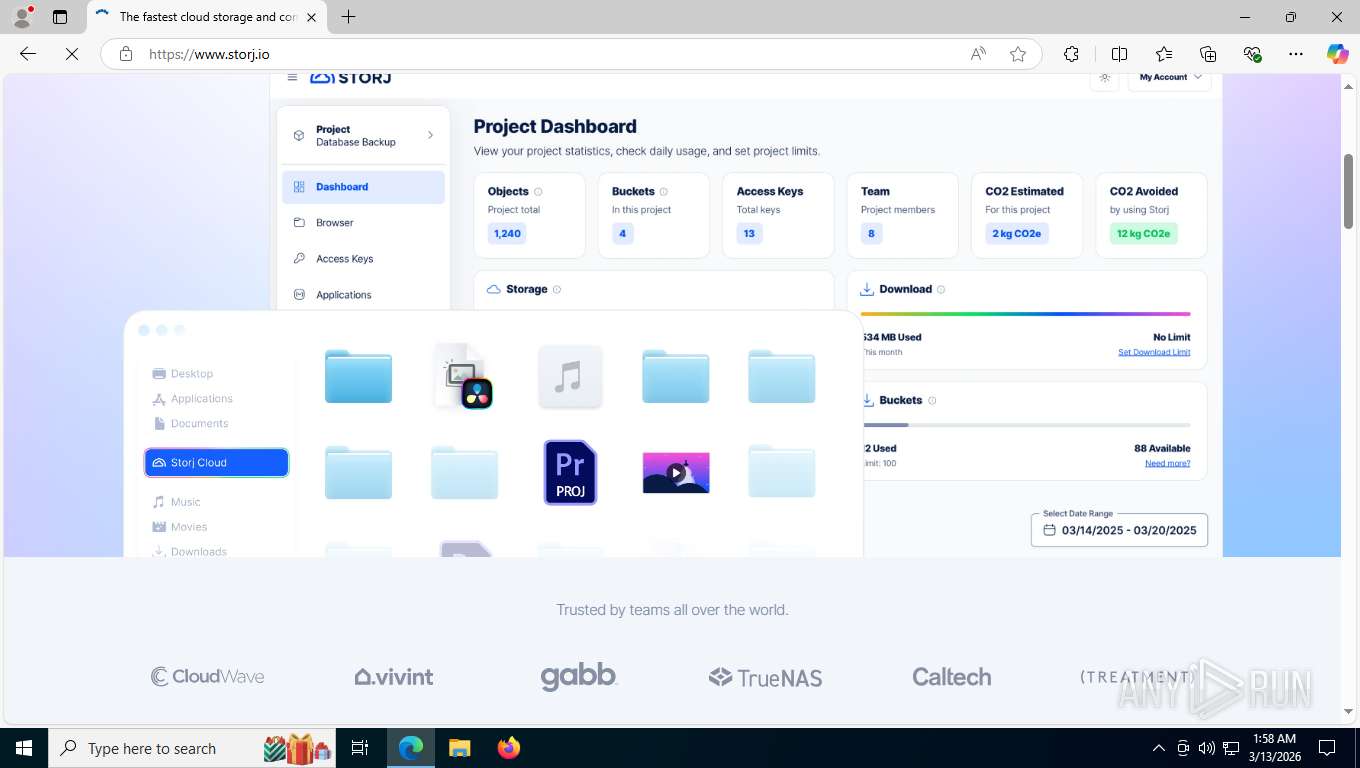Screen dimensions: 1360x768
Task: Click the vivint logo
Action: [394, 677]
